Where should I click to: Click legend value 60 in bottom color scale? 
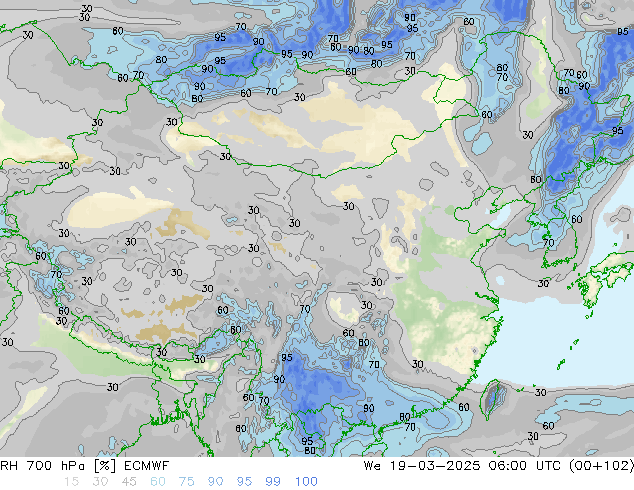158,482
